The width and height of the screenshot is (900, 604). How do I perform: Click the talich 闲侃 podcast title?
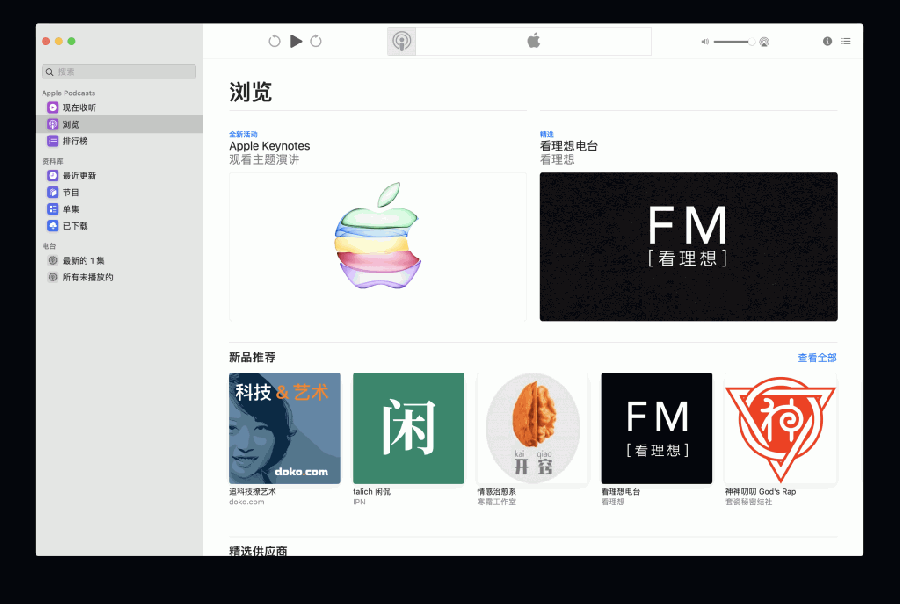click(372, 491)
